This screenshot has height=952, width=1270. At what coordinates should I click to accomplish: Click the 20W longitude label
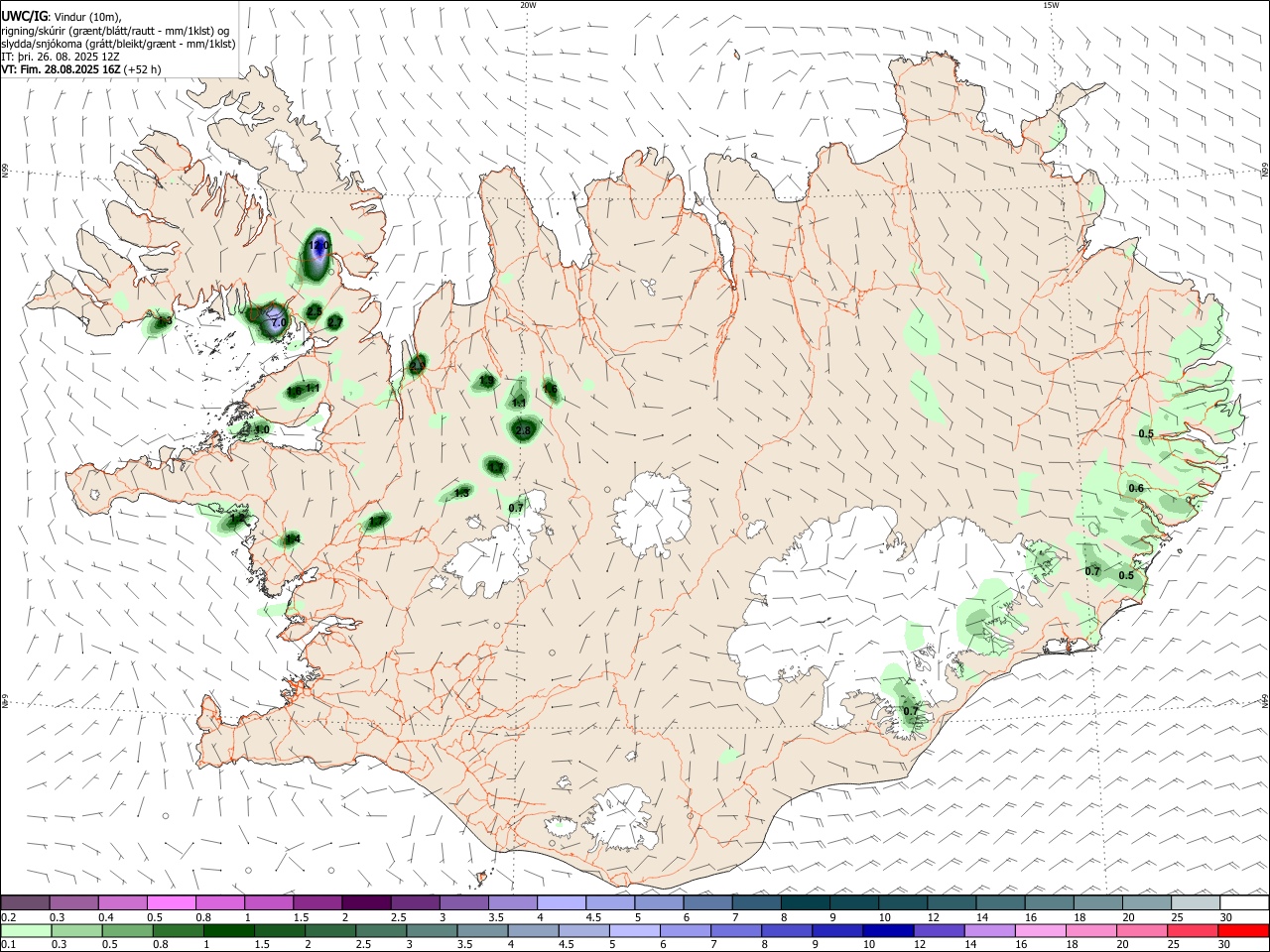[528, 5]
